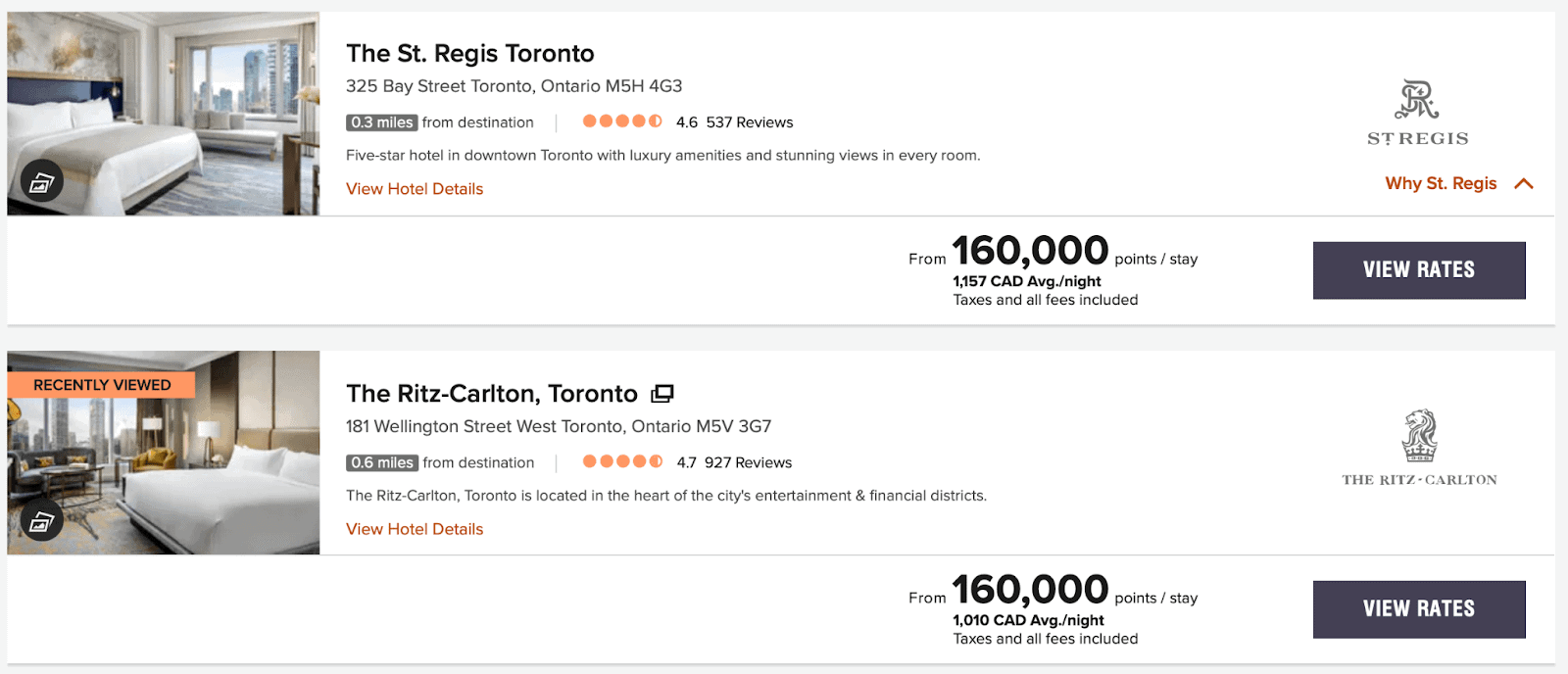This screenshot has width=1568, height=674.
Task: Select The Ritz-Carlton brand logo
Action: [x=1418, y=446]
